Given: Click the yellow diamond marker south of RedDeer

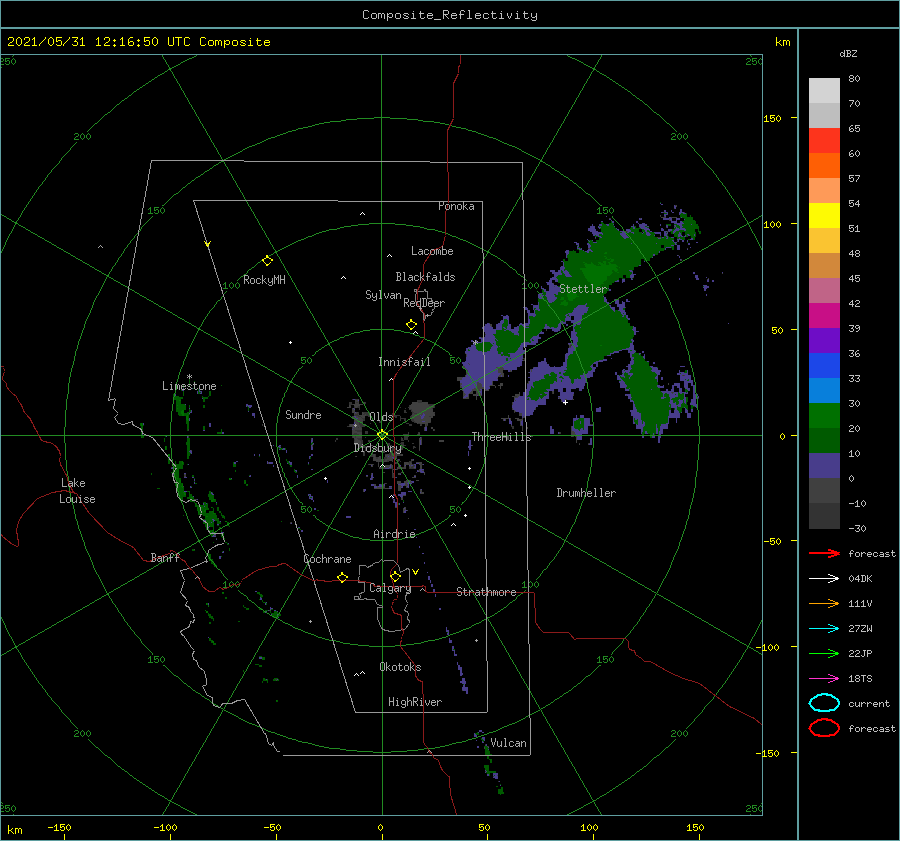Looking at the screenshot, I should click(x=412, y=325).
